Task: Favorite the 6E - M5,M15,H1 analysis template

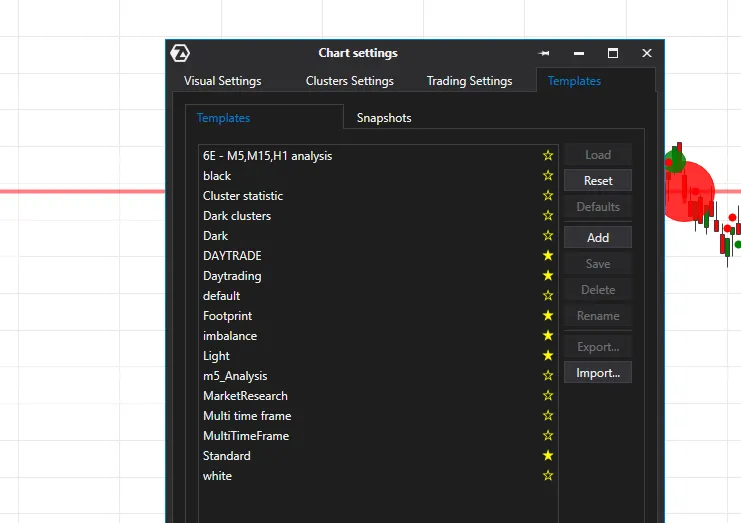Action: (548, 156)
